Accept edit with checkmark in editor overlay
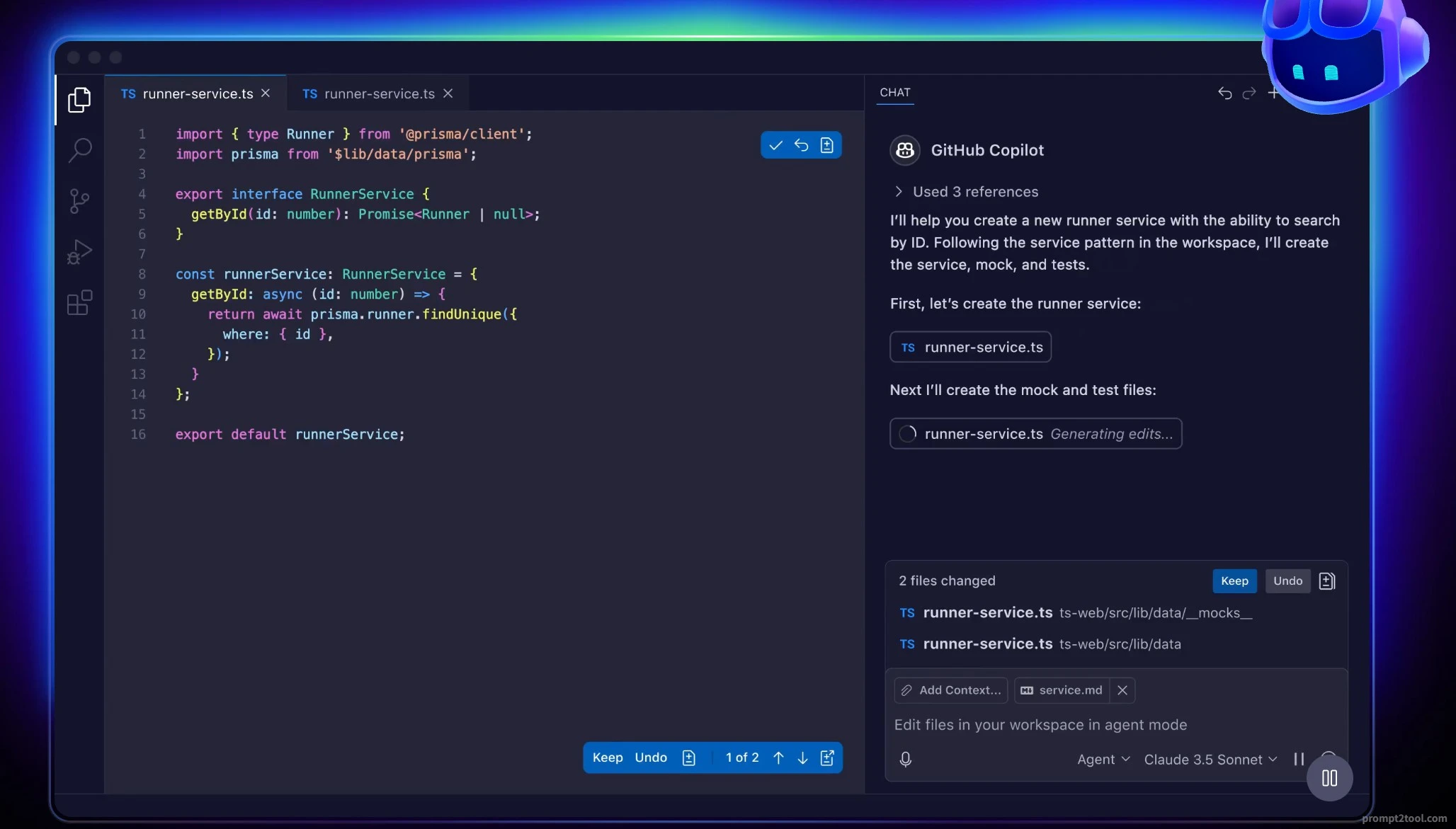Image resolution: width=1456 pixels, height=829 pixels. pos(775,145)
